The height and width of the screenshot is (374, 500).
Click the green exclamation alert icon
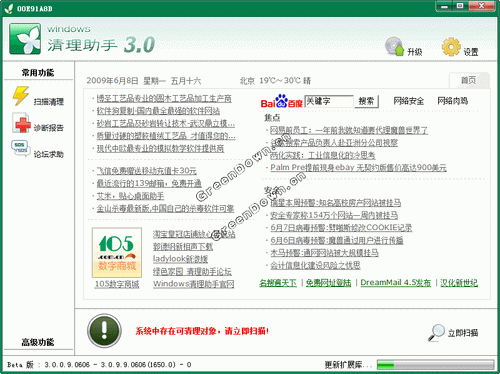coord(104,330)
